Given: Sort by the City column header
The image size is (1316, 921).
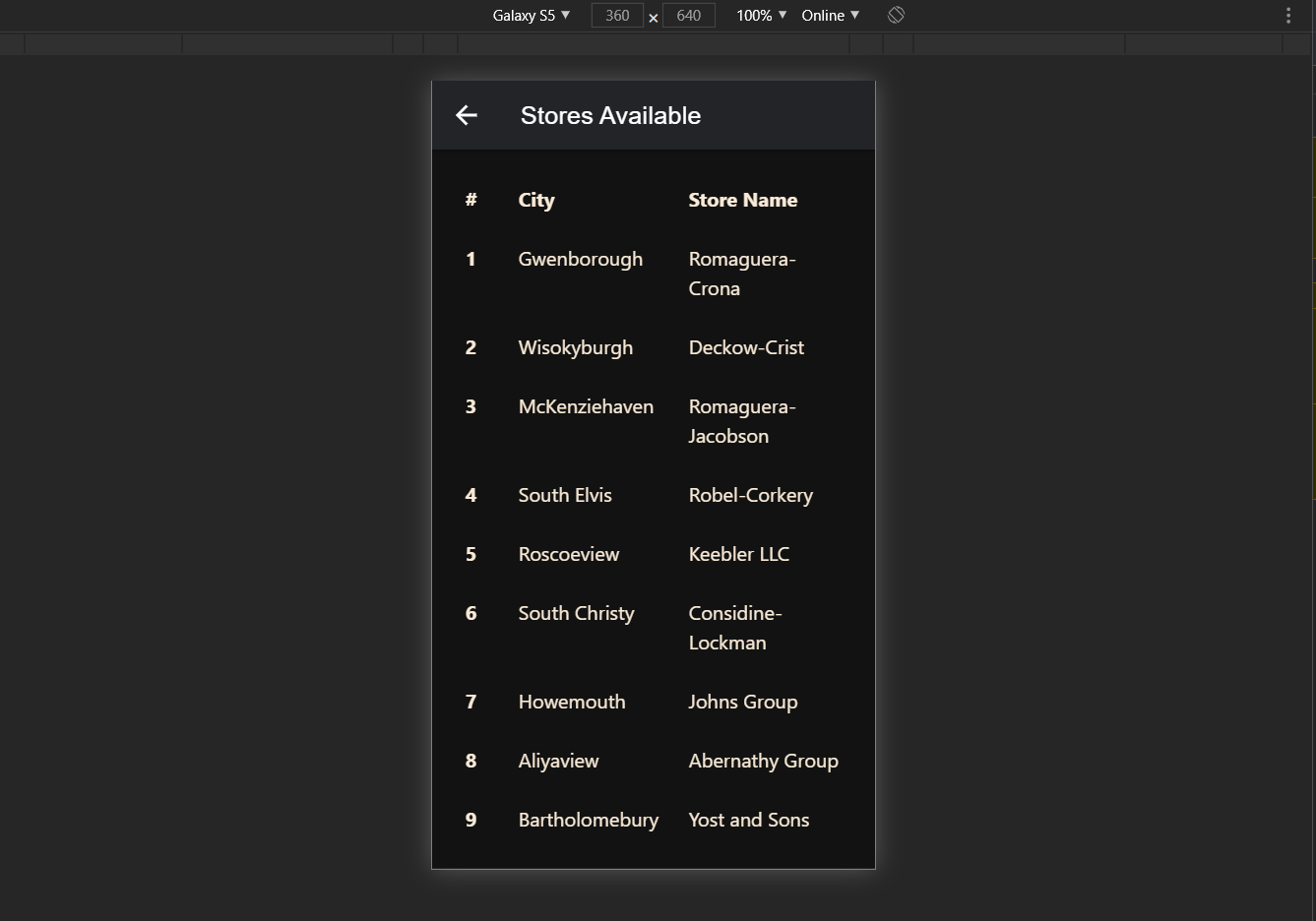Looking at the screenshot, I should (x=535, y=200).
